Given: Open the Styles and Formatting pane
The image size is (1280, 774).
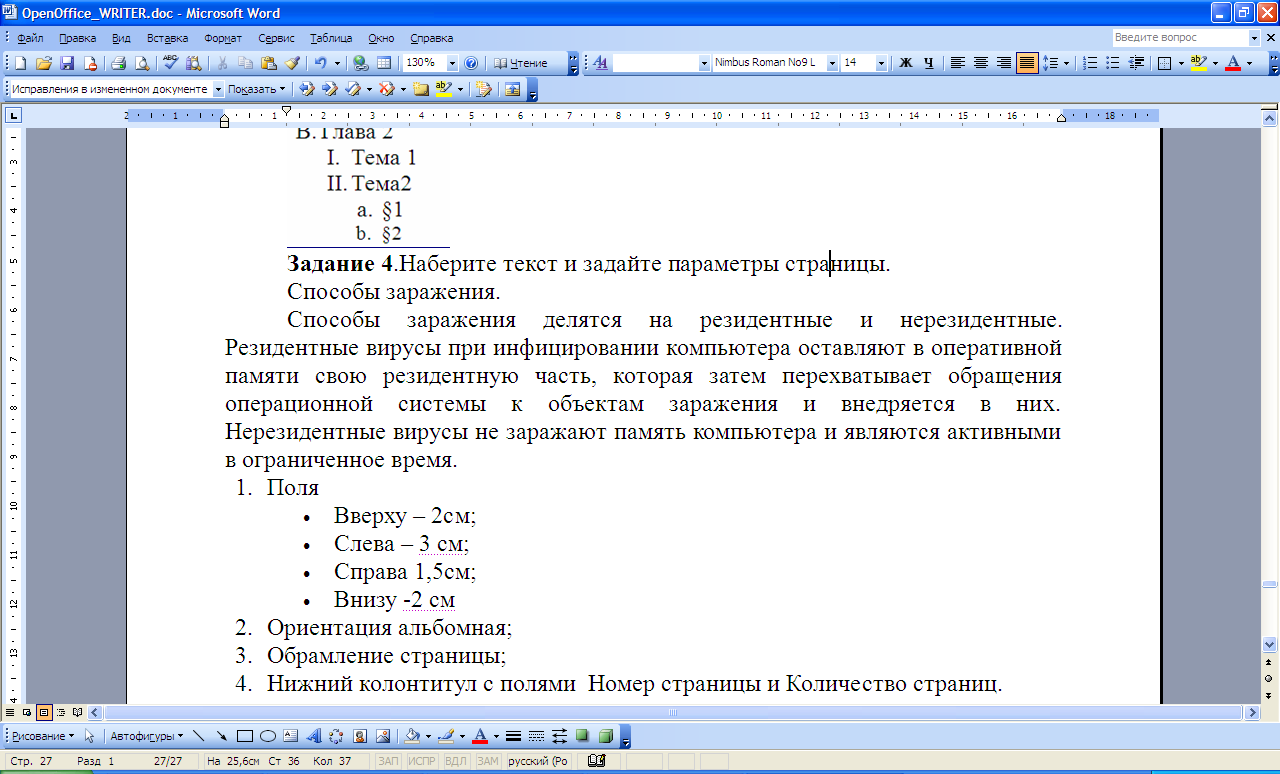Looking at the screenshot, I should 600,63.
